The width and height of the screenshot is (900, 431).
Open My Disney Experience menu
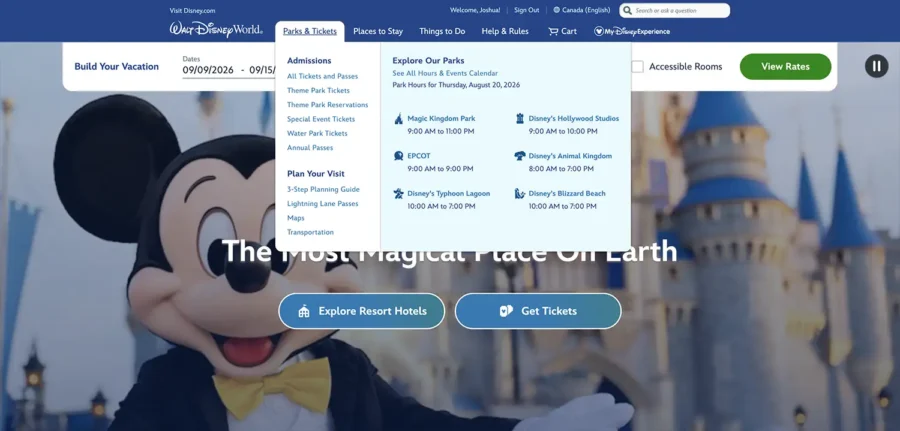point(632,32)
